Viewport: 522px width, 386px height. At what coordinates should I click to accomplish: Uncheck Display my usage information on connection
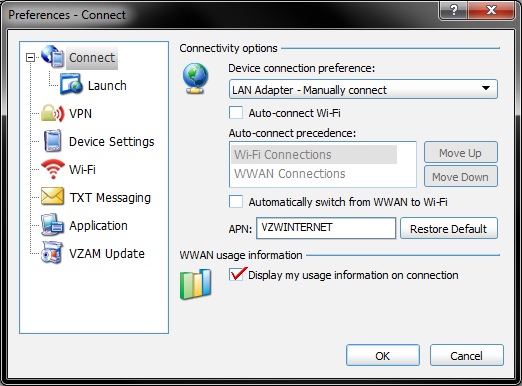[x=237, y=274]
